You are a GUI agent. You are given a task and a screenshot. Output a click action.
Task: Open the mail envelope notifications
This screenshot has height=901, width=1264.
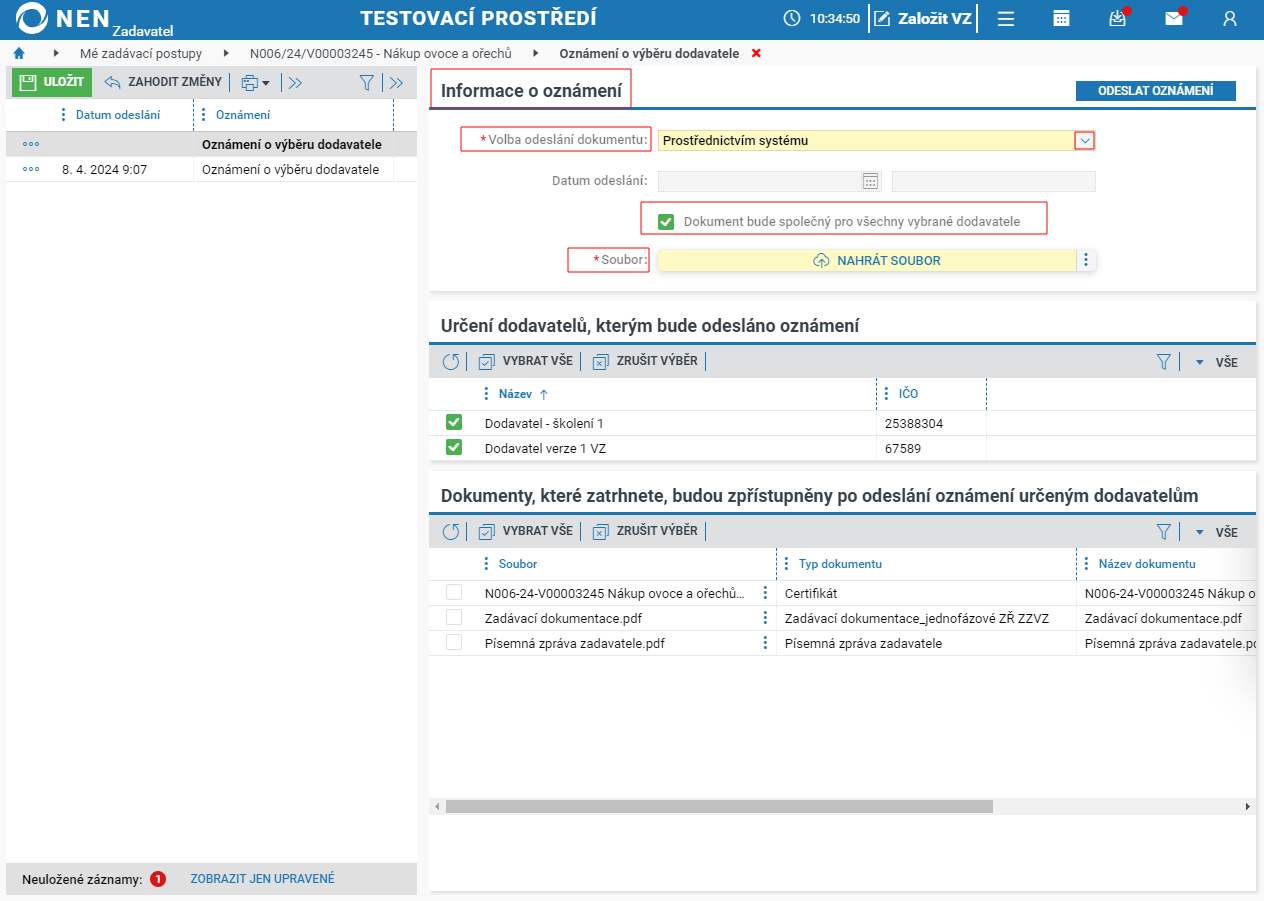coord(1174,18)
